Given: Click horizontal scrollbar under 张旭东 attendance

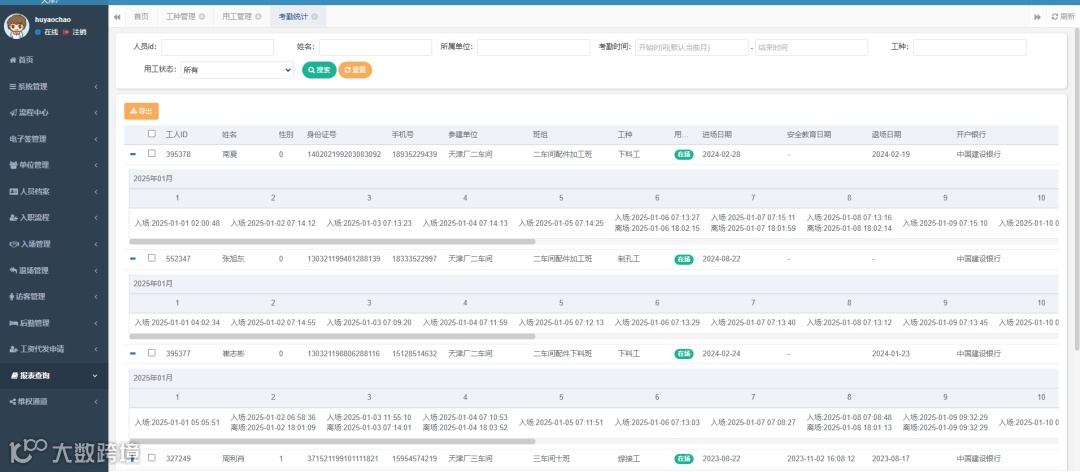Looking at the screenshot, I should click(332, 337).
